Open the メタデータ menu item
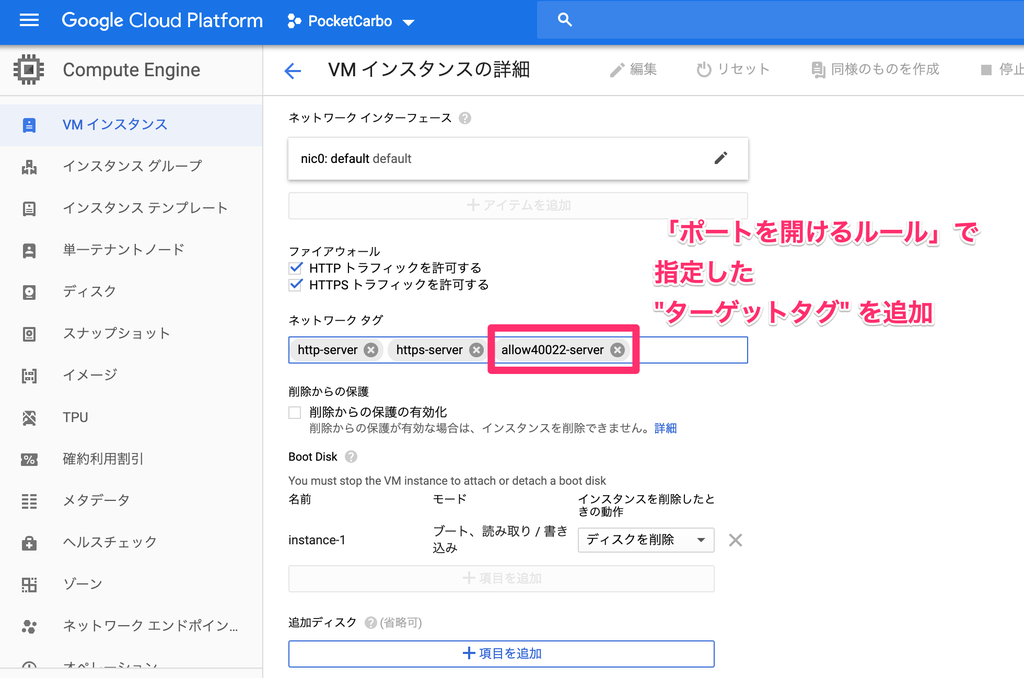 [131, 501]
